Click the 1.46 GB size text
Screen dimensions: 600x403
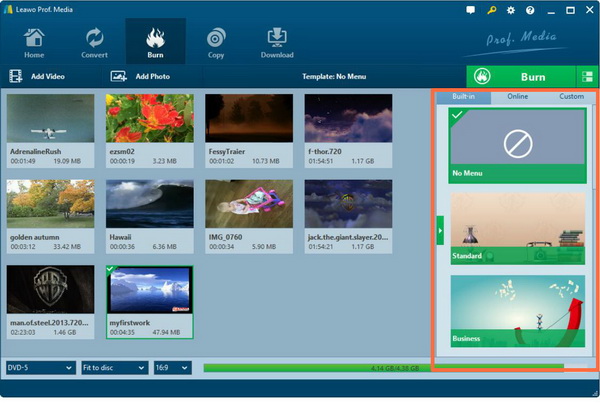coord(65,332)
